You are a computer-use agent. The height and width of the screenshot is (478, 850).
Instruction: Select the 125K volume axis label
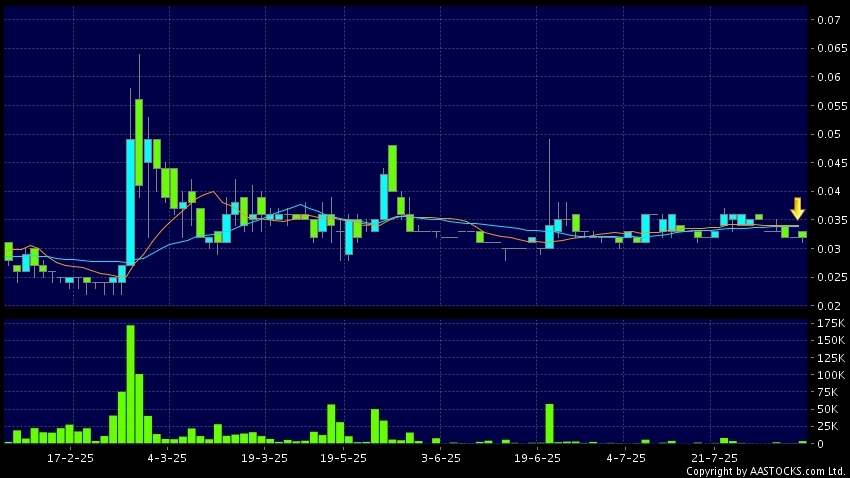point(831,358)
